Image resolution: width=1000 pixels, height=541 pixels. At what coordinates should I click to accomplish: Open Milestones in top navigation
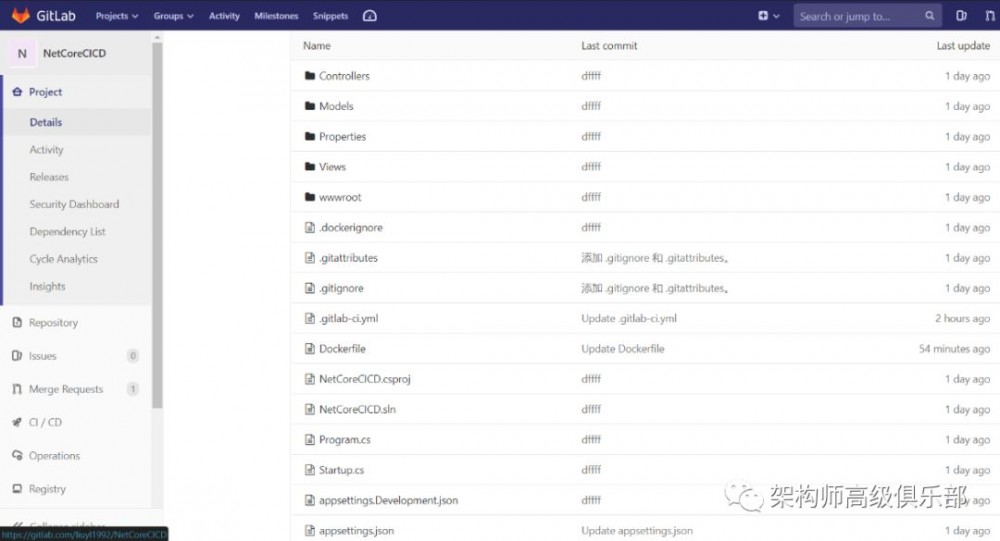(276, 16)
